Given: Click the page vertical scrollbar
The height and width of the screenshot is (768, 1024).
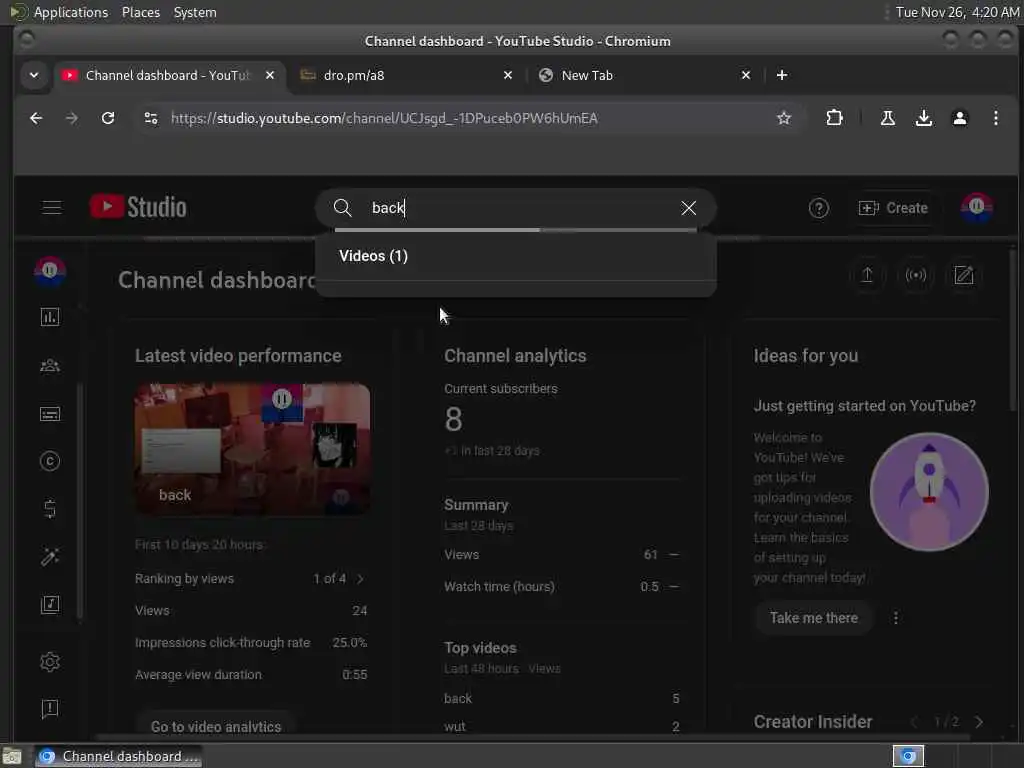Looking at the screenshot, I should click(1013, 330).
